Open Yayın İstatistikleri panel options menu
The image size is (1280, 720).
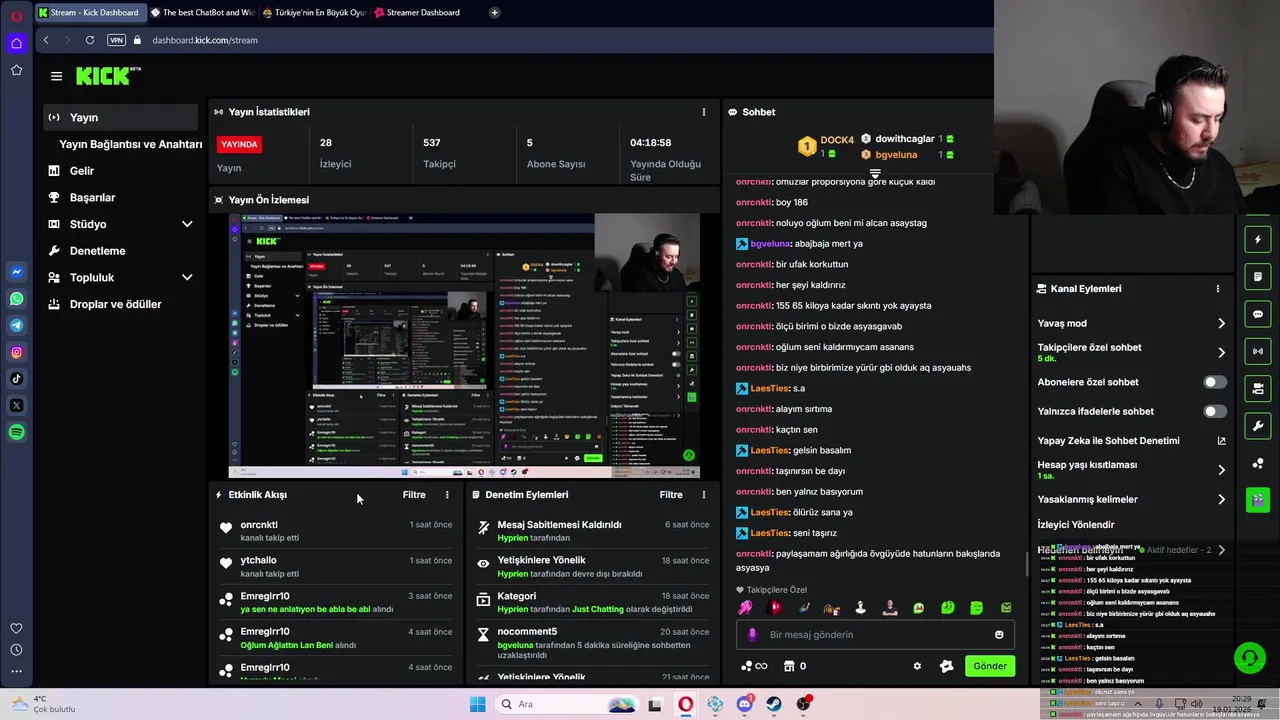[x=703, y=112]
